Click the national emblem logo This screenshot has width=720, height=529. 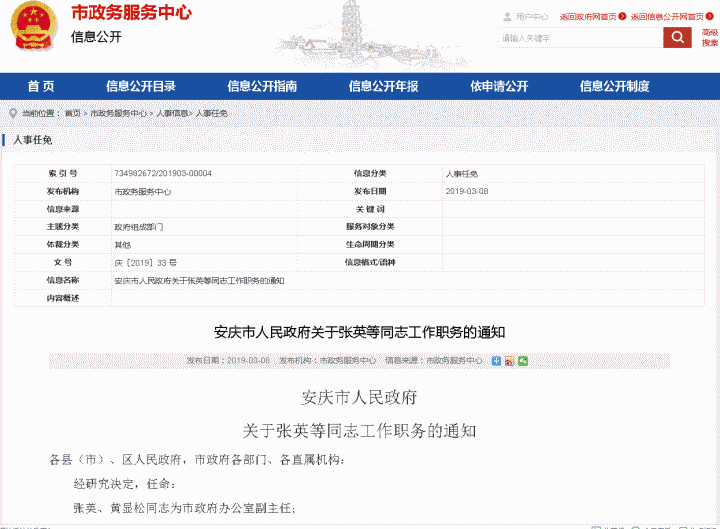pos(33,27)
